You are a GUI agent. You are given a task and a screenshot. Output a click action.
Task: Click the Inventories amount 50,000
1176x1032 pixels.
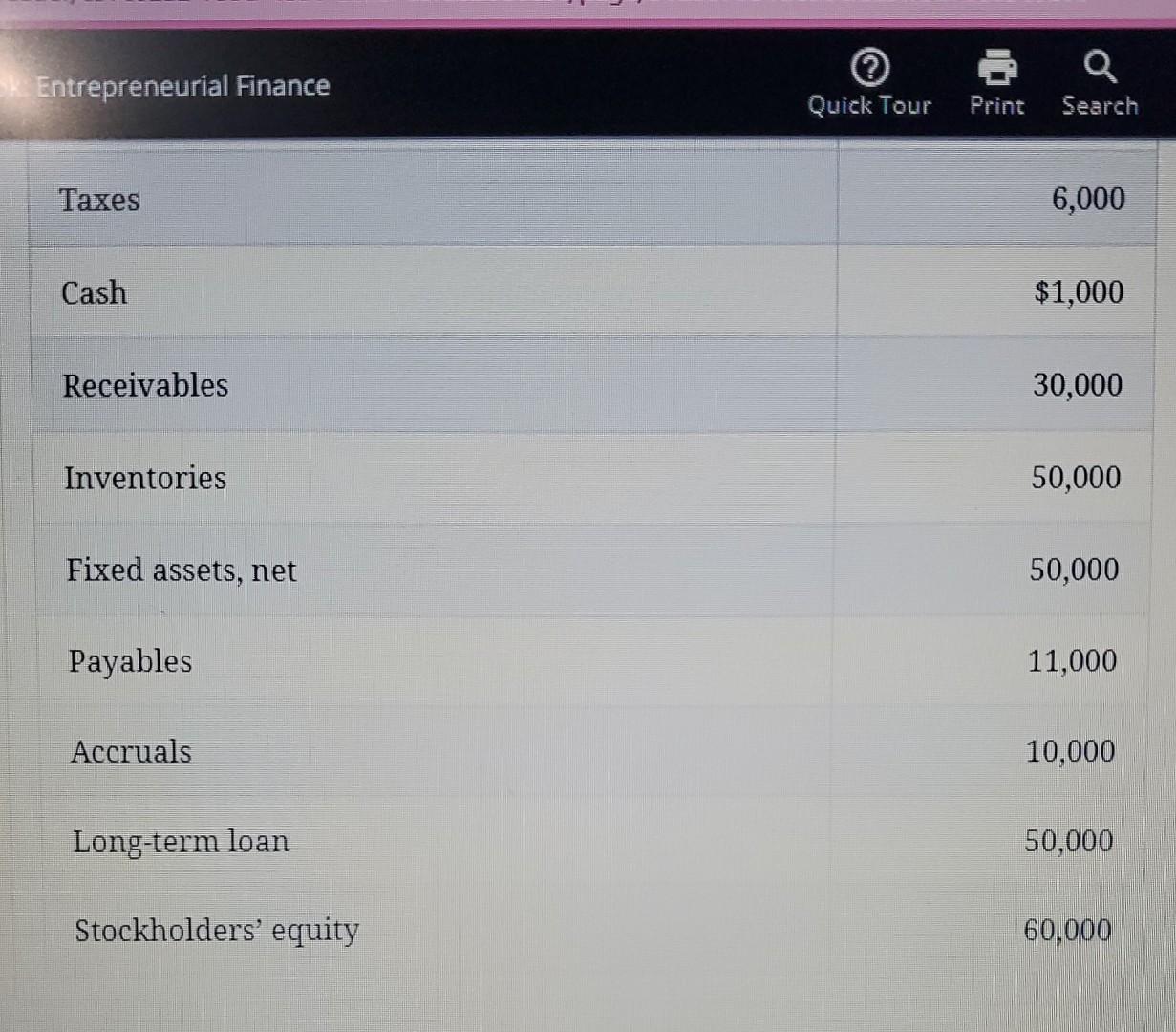(1075, 477)
